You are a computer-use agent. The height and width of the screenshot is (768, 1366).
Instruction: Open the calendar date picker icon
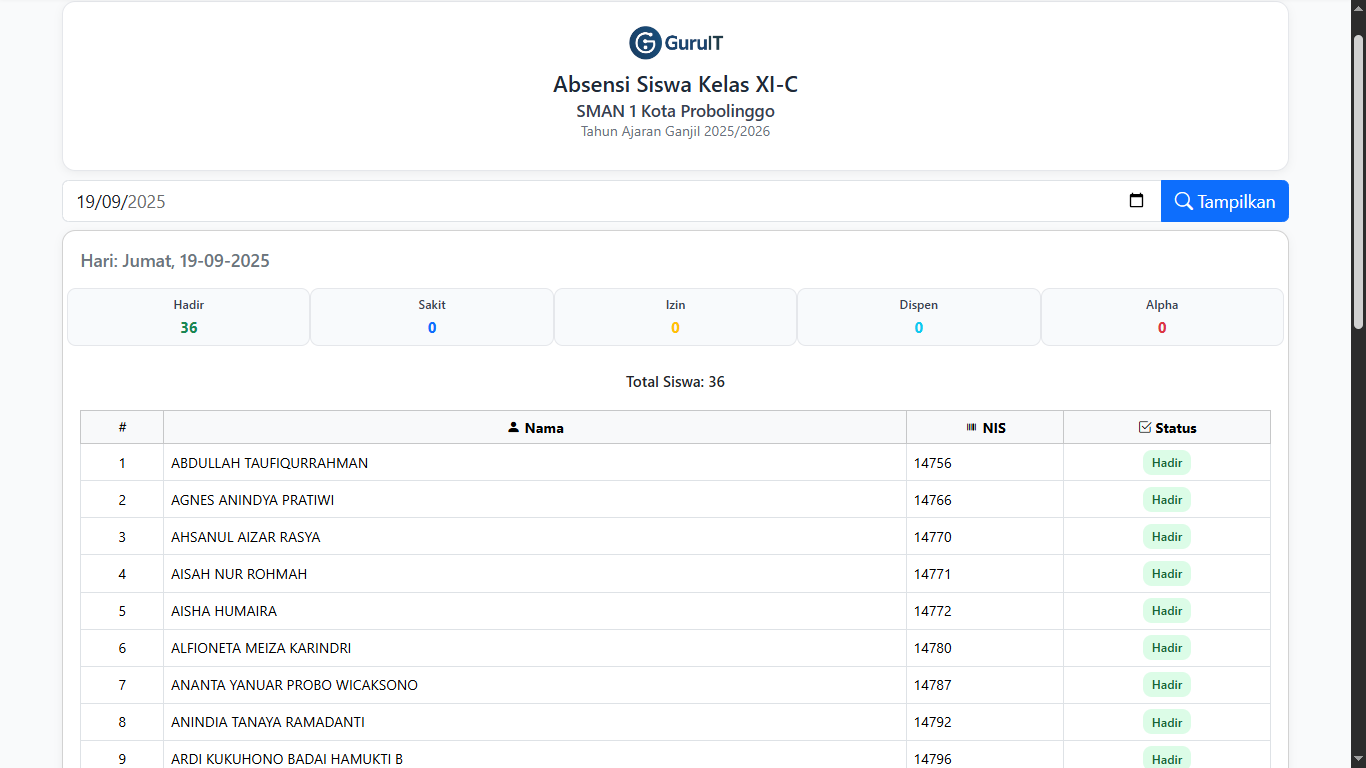click(1136, 201)
